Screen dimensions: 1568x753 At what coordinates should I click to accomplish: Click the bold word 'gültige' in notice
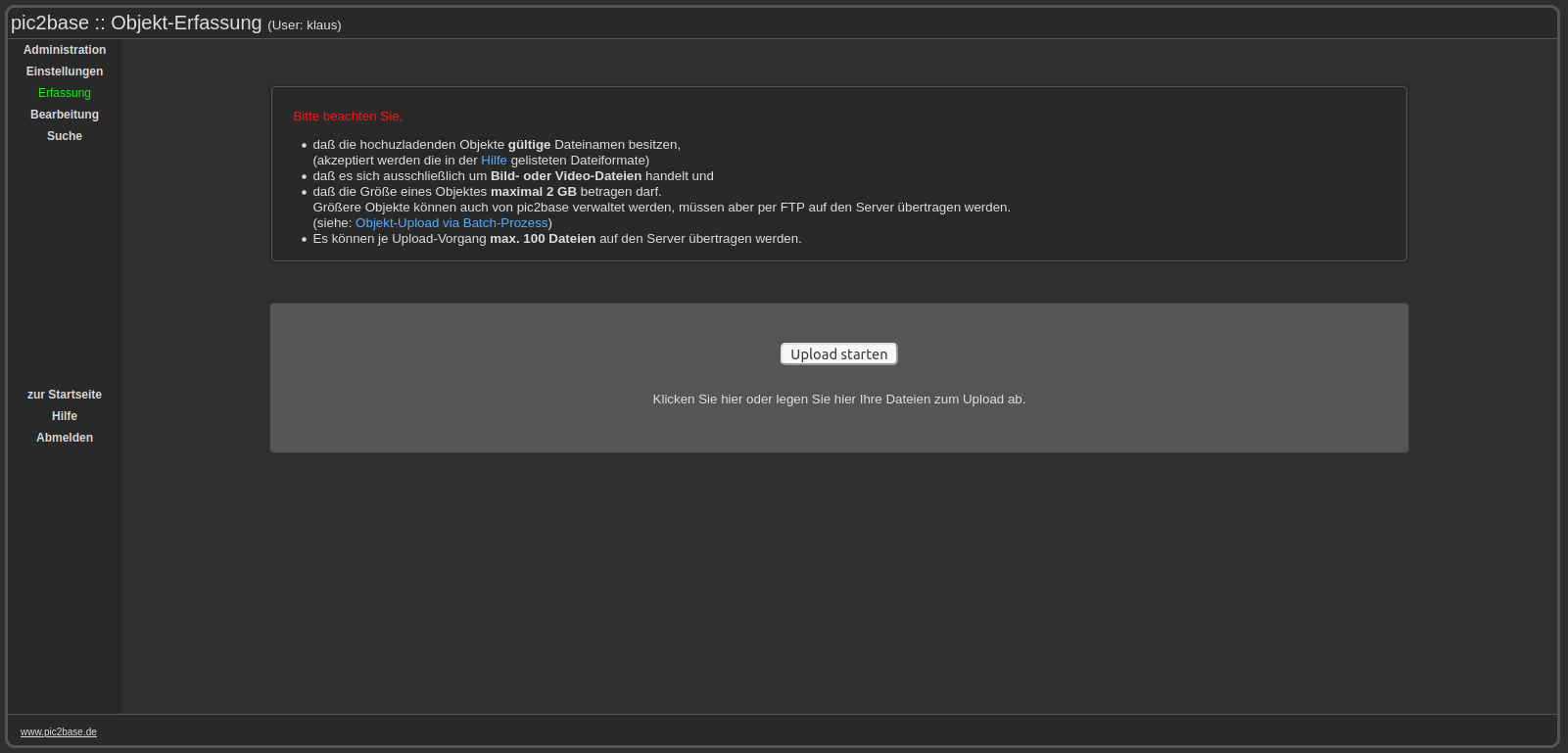(x=529, y=145)
